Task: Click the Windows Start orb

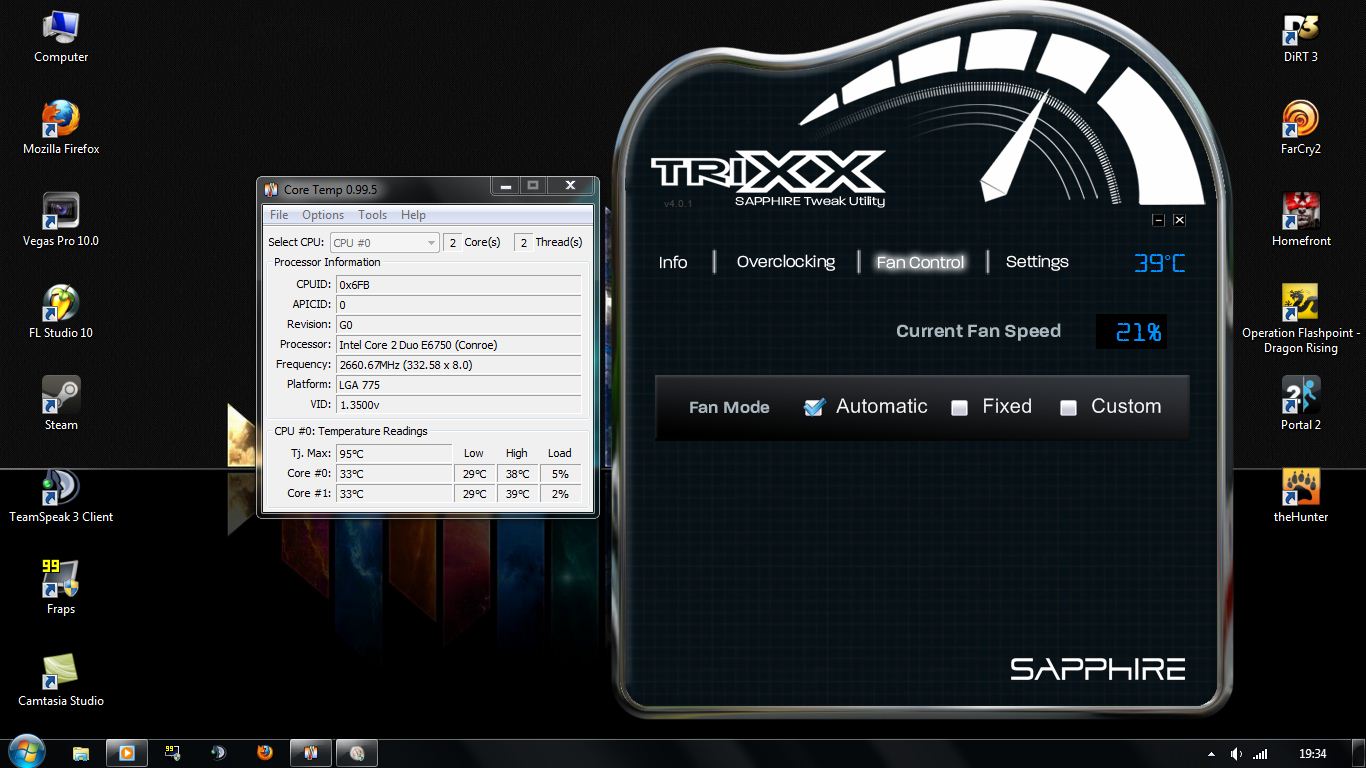Action: point(26,752)
